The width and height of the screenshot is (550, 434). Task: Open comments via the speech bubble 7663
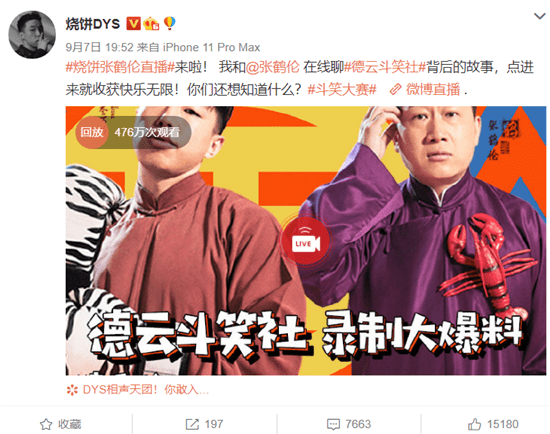pyautogui.click(x=349, y=424)
